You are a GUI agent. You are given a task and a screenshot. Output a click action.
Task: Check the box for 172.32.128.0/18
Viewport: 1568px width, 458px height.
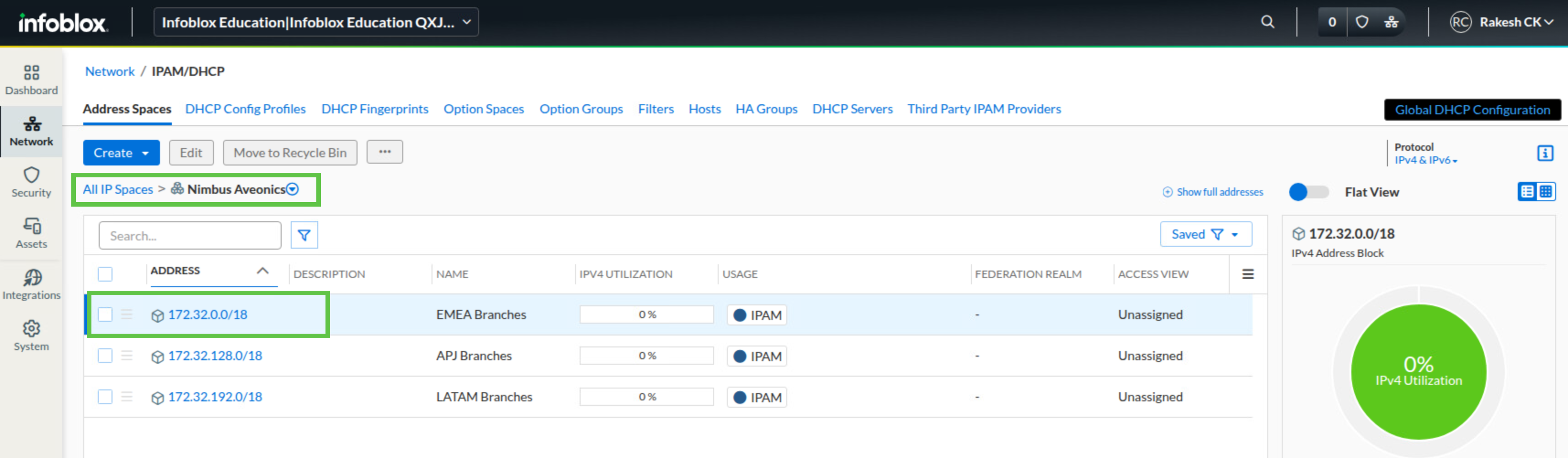click(x=105, y=355)
